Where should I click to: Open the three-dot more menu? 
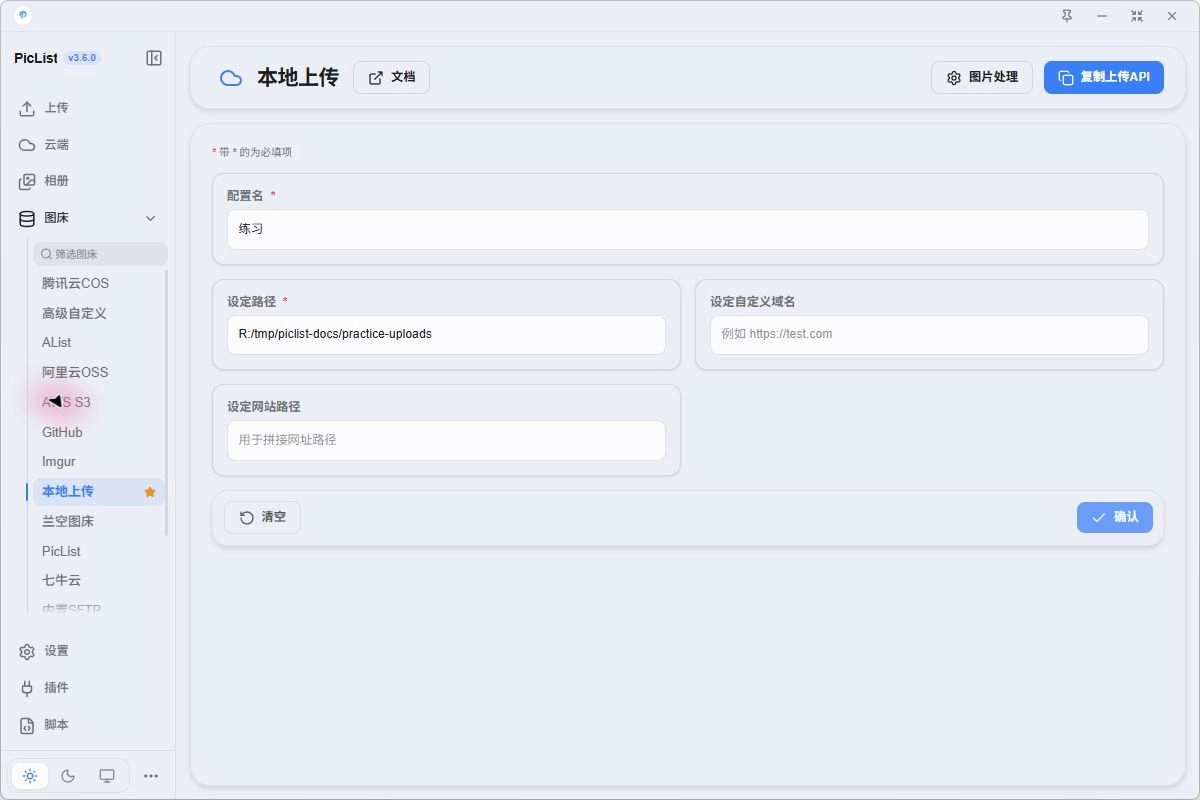pos(151,776)
